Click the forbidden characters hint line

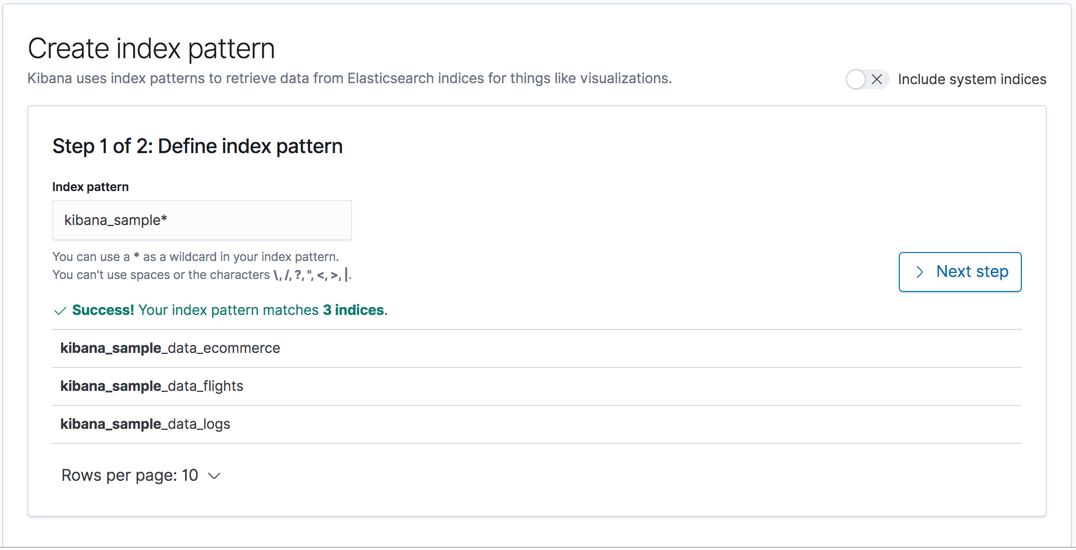201,275
